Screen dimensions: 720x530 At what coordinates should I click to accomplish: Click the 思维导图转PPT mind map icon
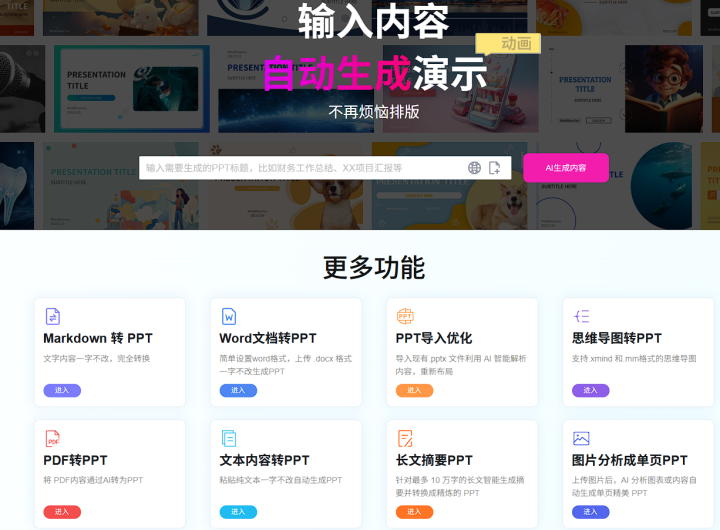[x=581, y=316]
